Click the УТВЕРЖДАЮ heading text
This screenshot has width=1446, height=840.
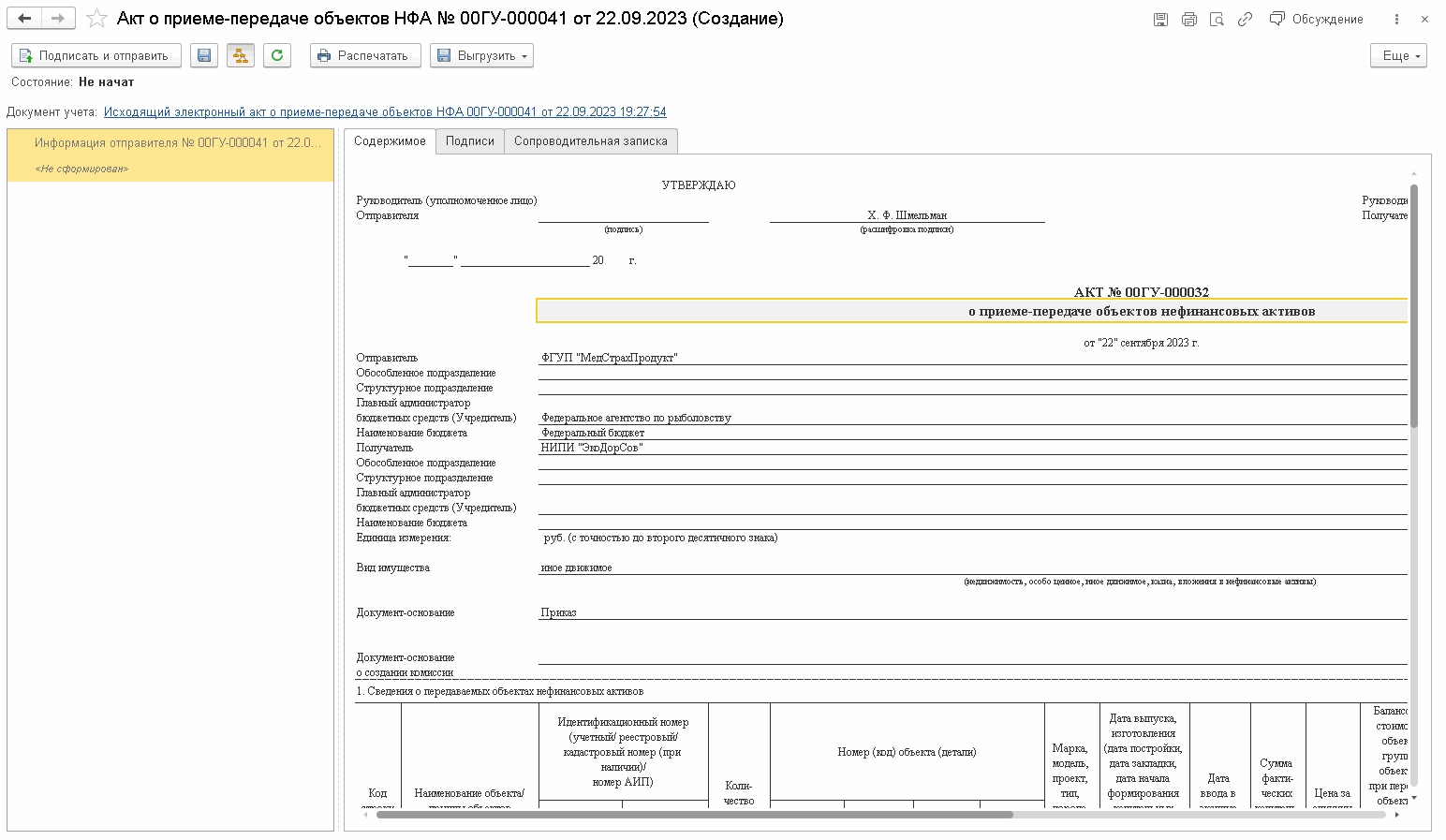coord(699,185)
